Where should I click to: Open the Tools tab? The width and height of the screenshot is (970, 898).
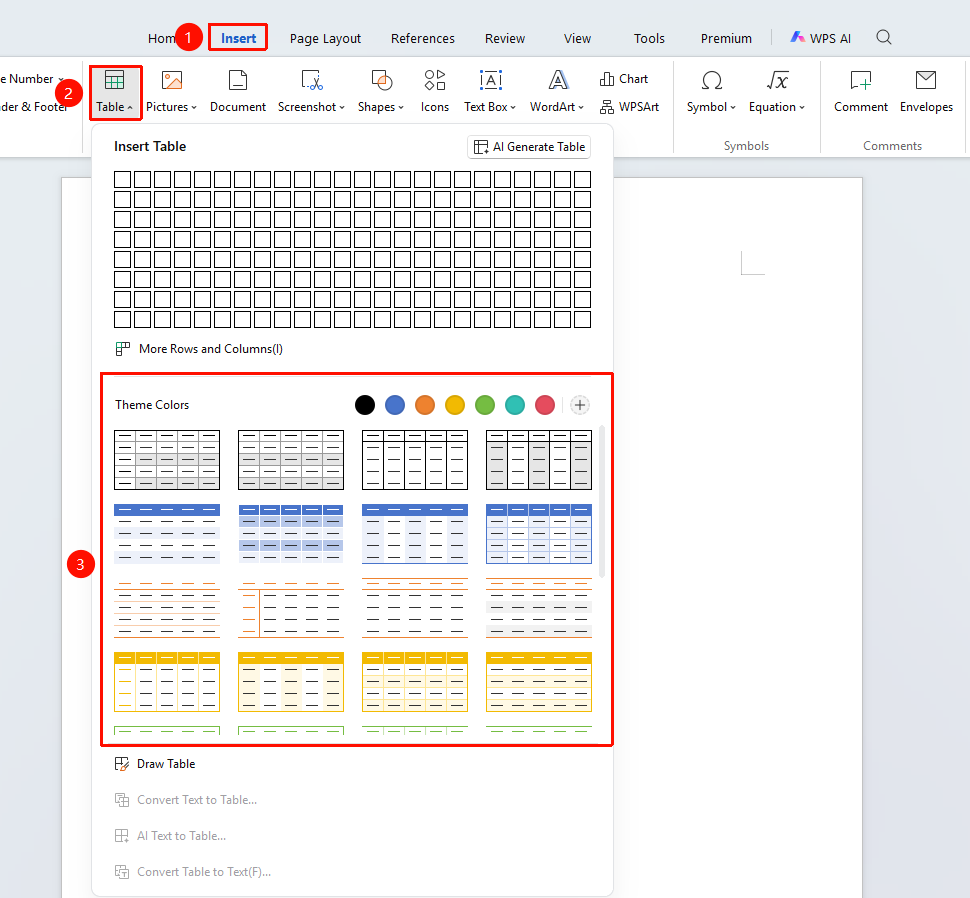click(649, 38)
